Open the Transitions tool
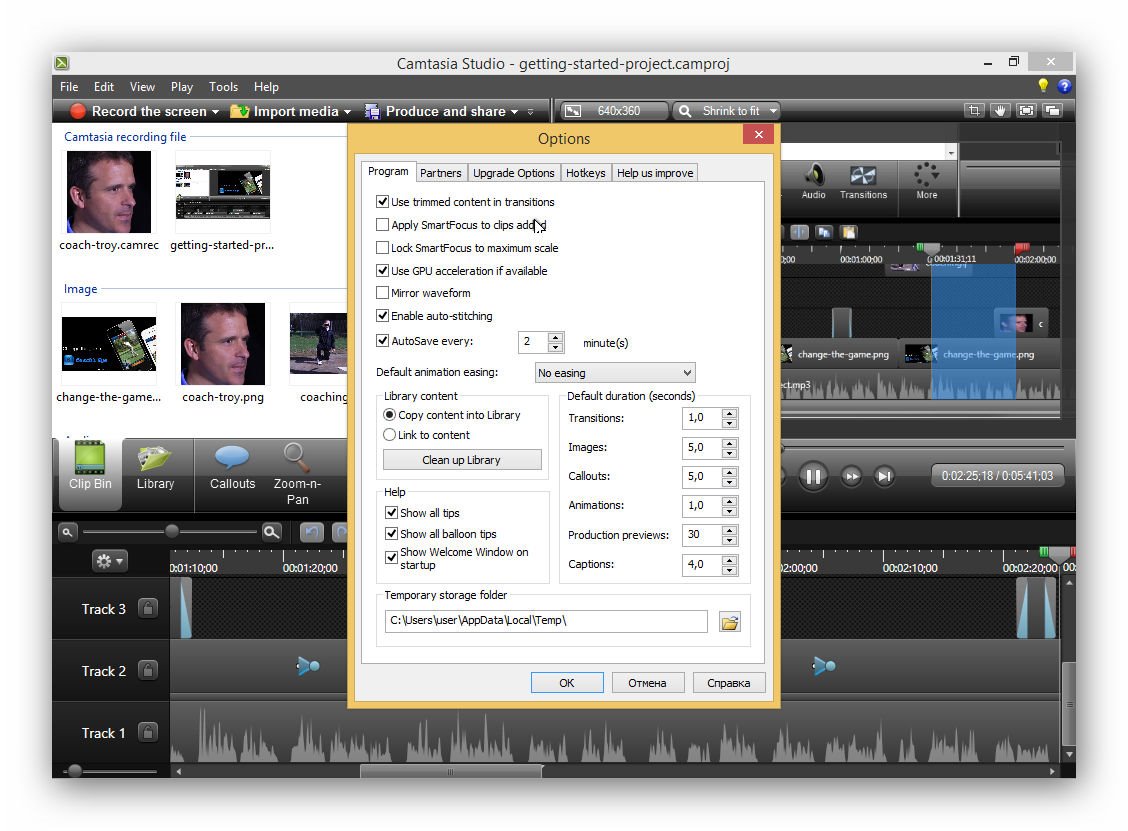 (863, 181)
